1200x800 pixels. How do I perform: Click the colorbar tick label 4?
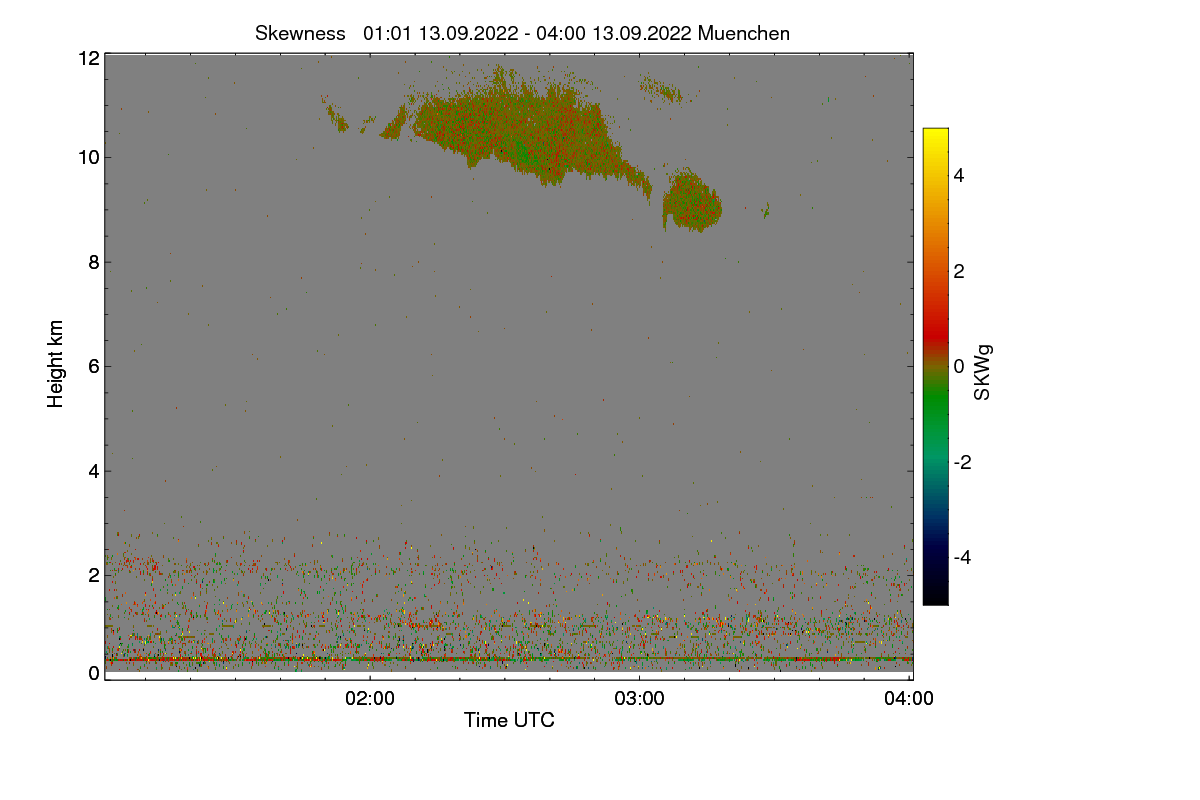click(959, 176)
